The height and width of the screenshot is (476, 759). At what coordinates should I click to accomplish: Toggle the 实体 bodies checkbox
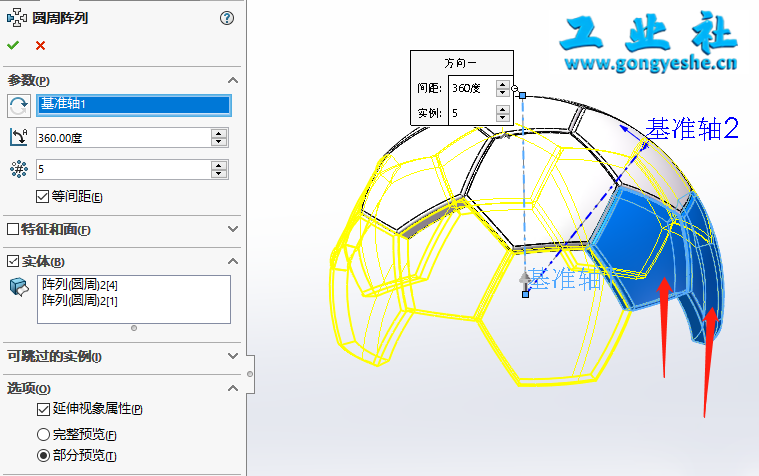[x=13, y=261]
